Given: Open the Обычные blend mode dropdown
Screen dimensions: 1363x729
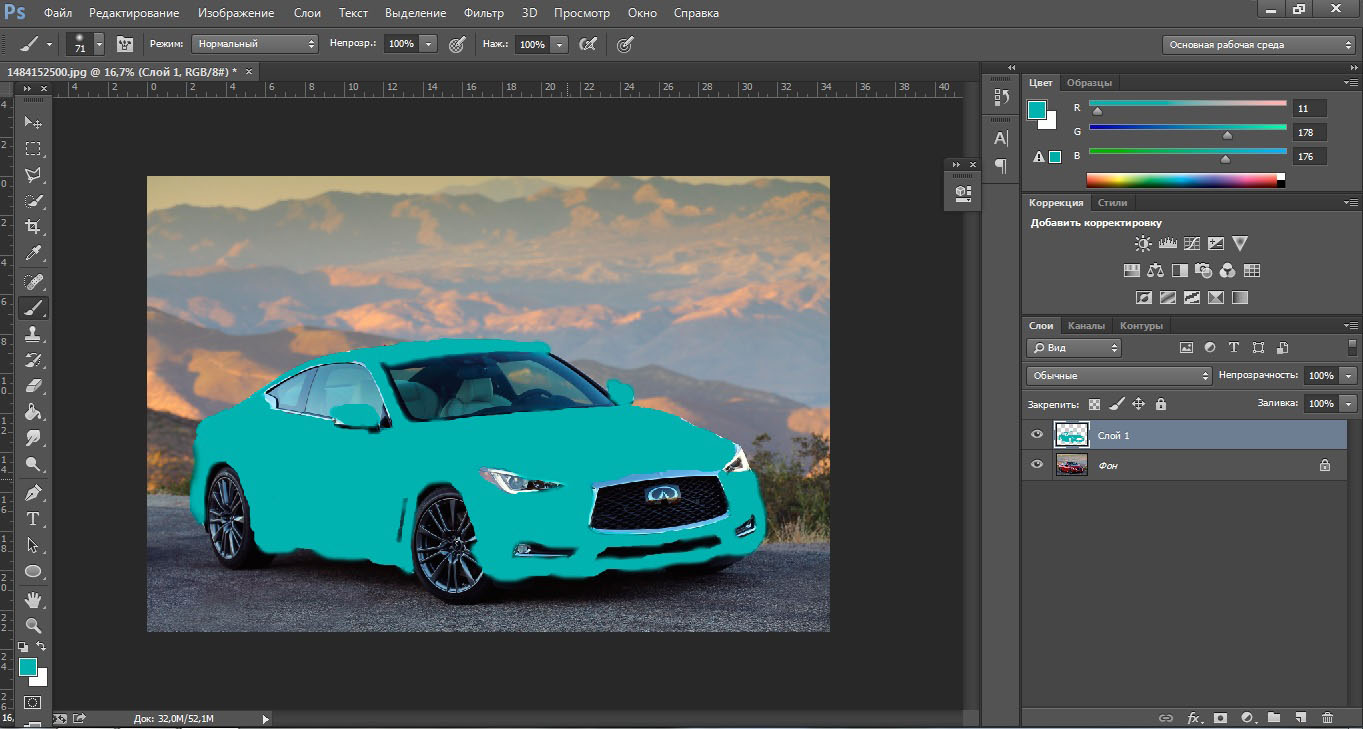Looking at the screenshot, I should click(x=1119, y=375).
